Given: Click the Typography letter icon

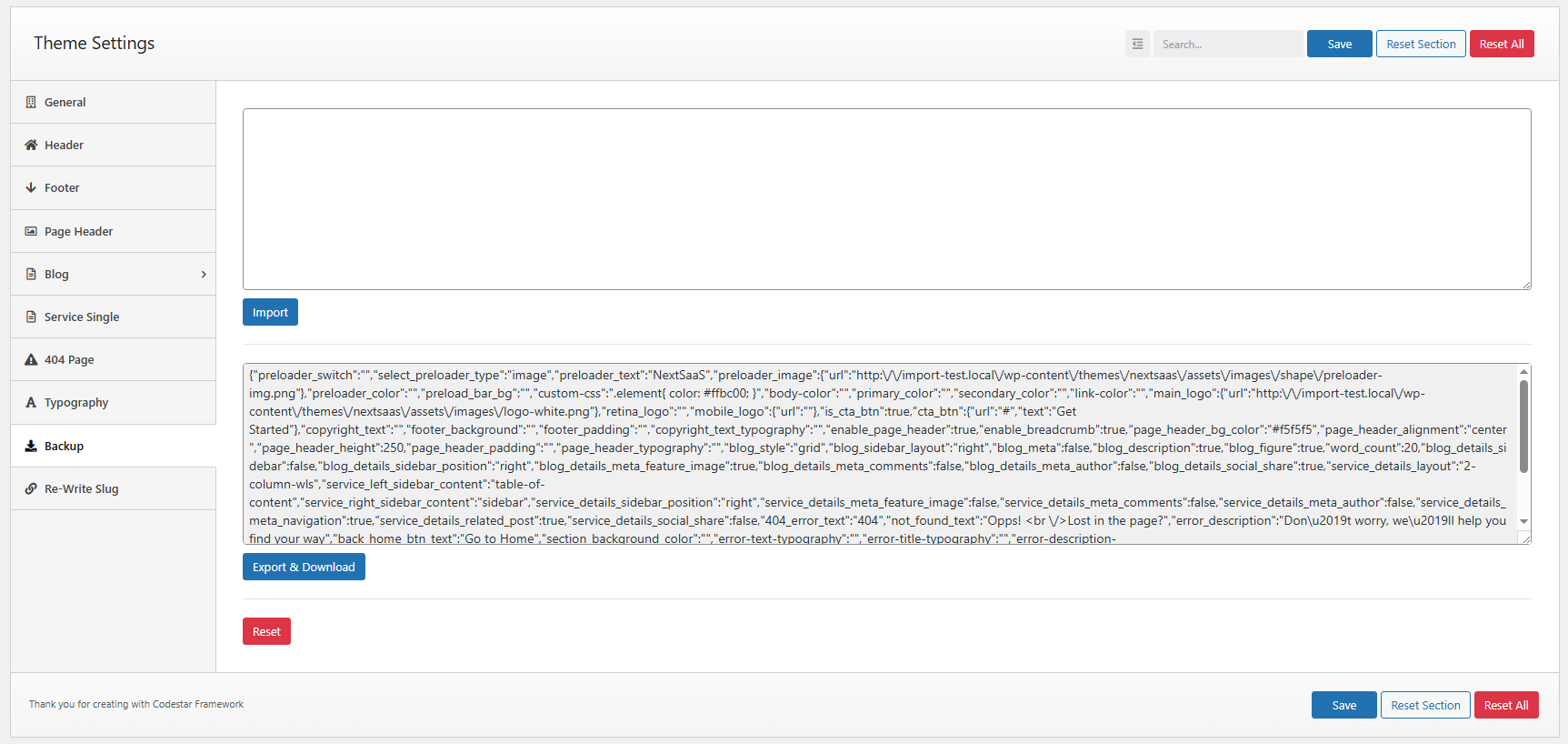Looking at the screenshot, I should coord(31,403).
